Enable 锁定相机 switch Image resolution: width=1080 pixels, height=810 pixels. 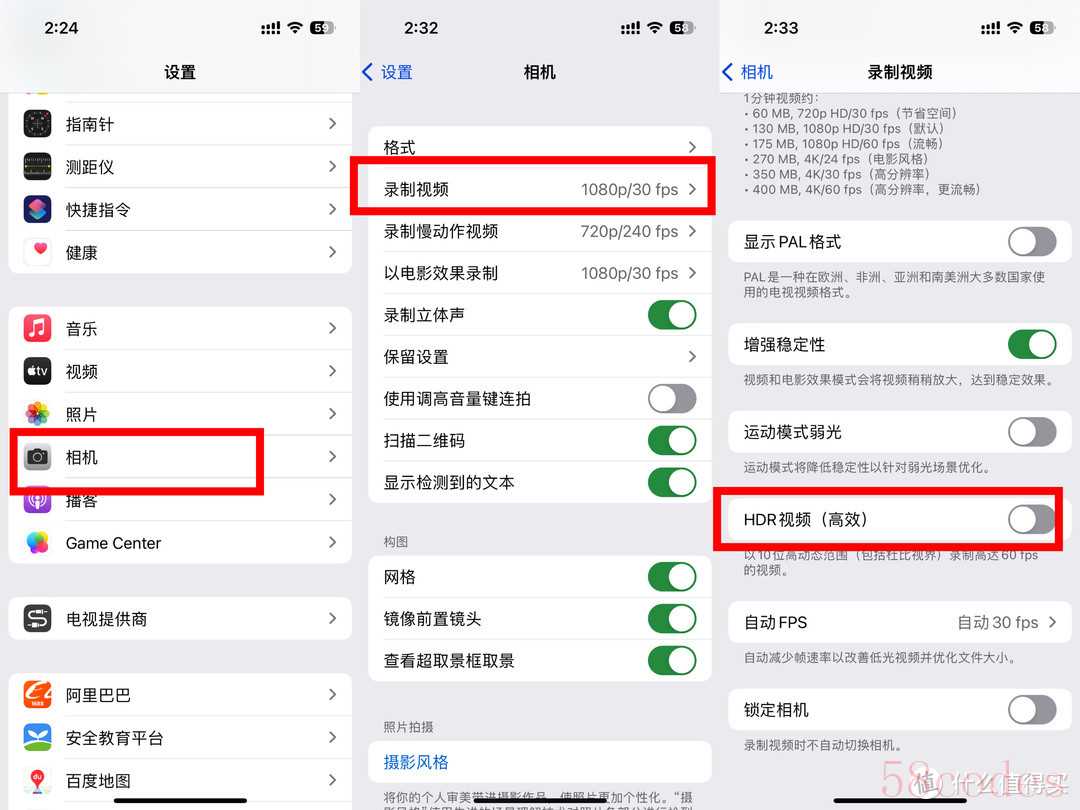click(x=1032, y=709)
